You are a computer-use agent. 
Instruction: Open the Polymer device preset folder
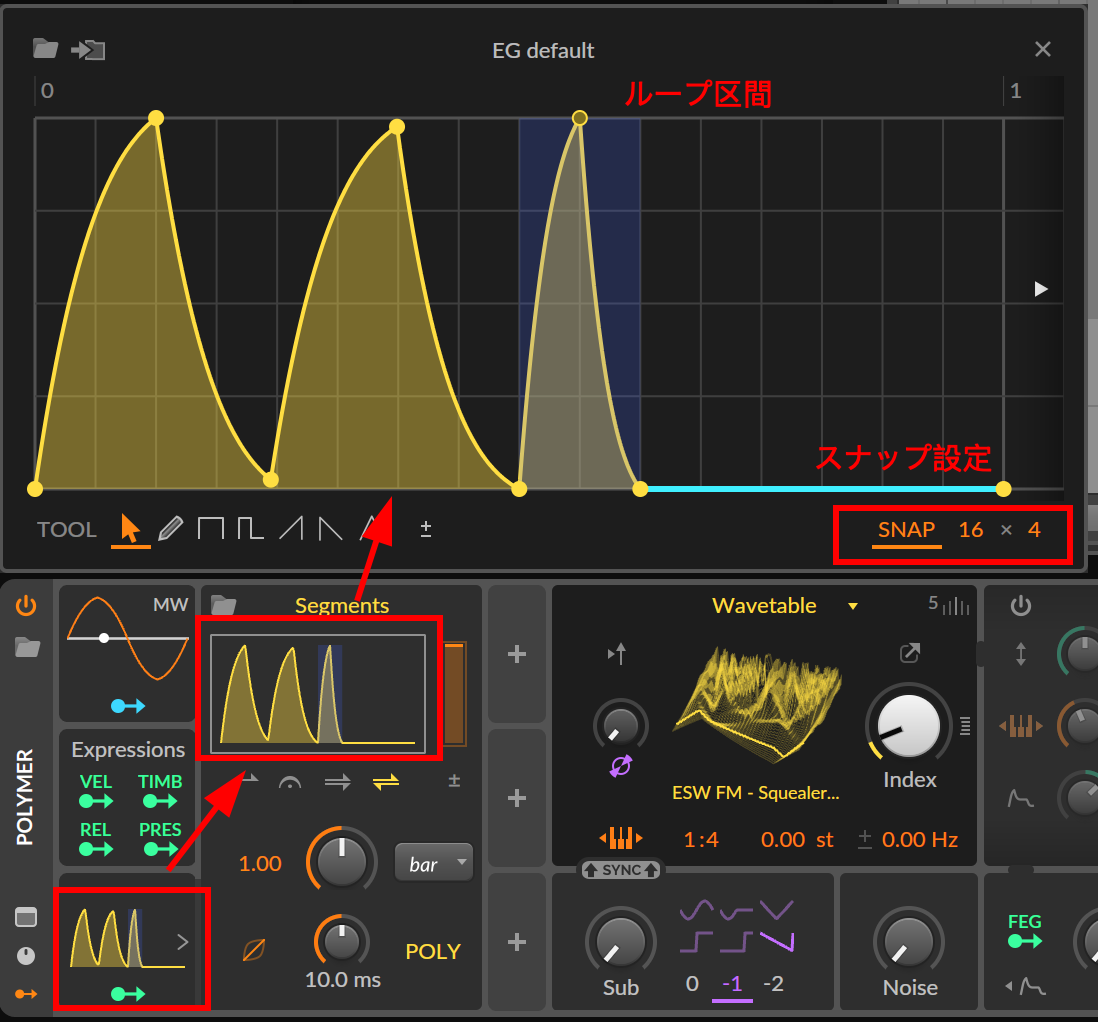pos(27,647)
